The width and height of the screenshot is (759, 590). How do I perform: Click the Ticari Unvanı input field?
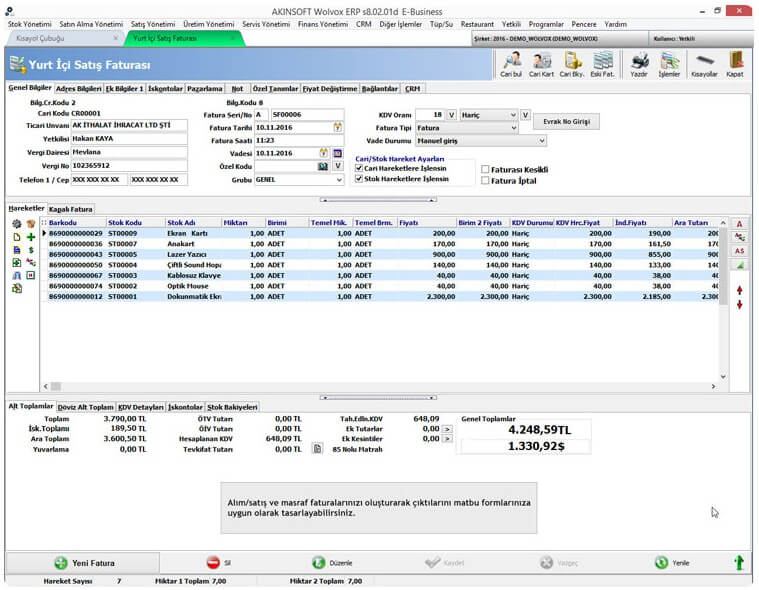click(129, 125)
